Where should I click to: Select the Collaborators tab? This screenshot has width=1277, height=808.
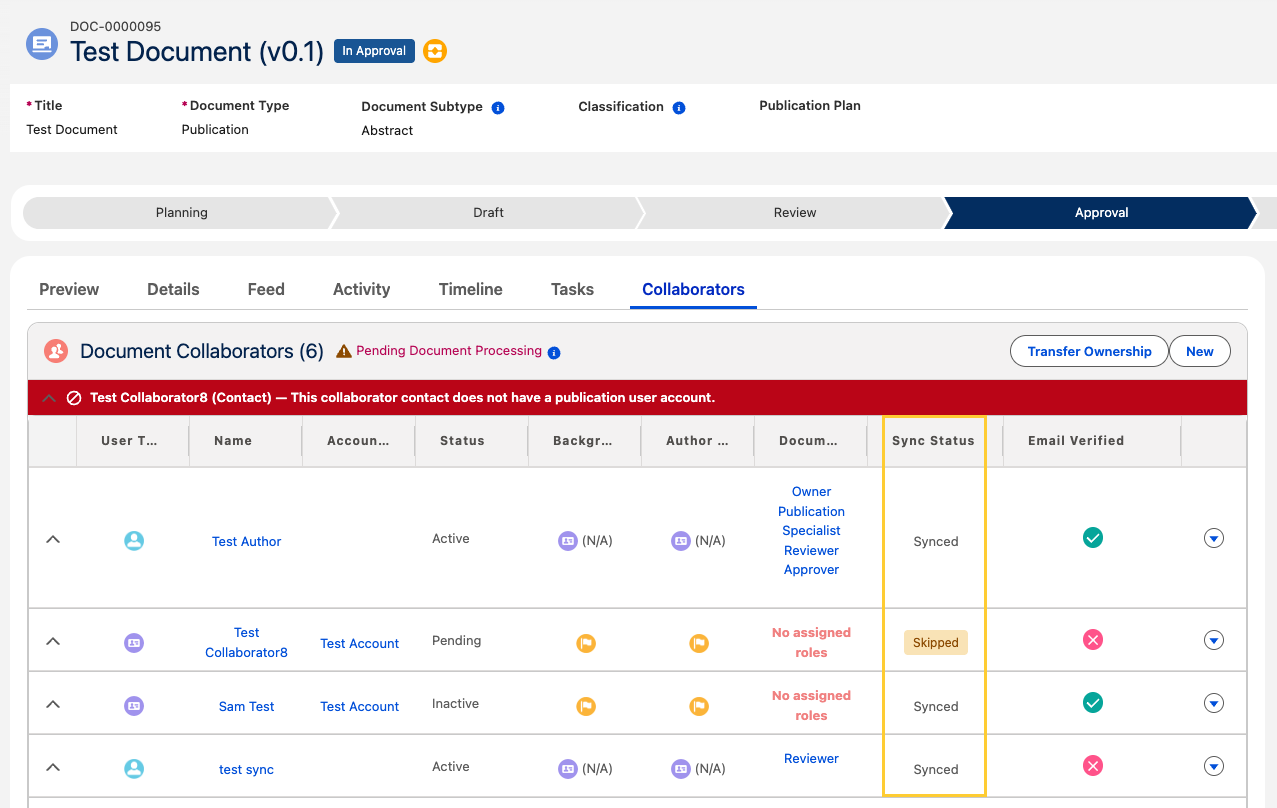coord(693,289)
